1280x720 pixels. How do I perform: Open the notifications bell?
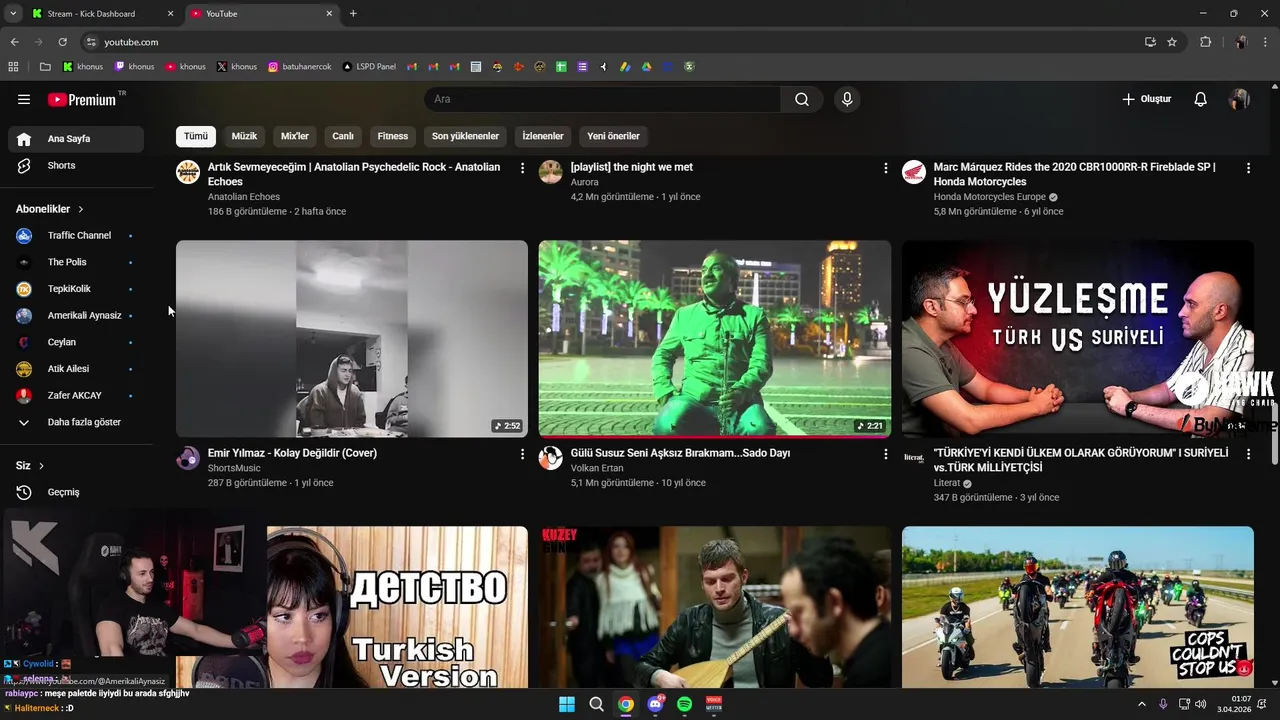[x=1201, y=99]
